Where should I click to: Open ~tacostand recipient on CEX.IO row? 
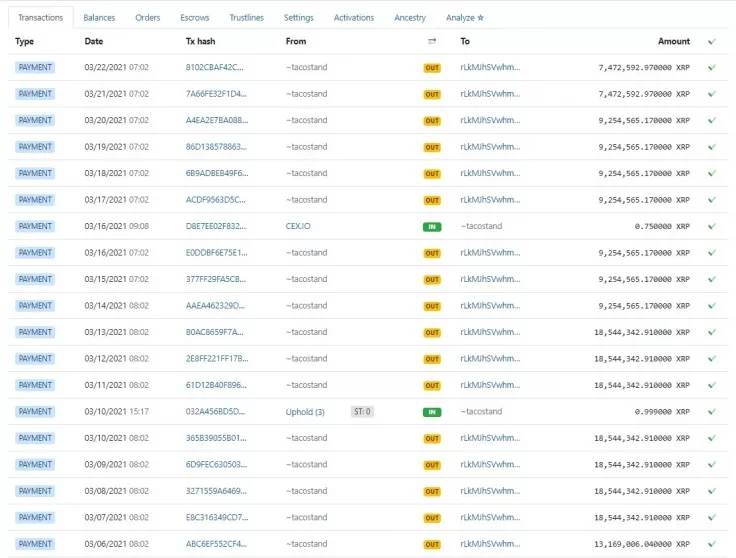point(481,226)
